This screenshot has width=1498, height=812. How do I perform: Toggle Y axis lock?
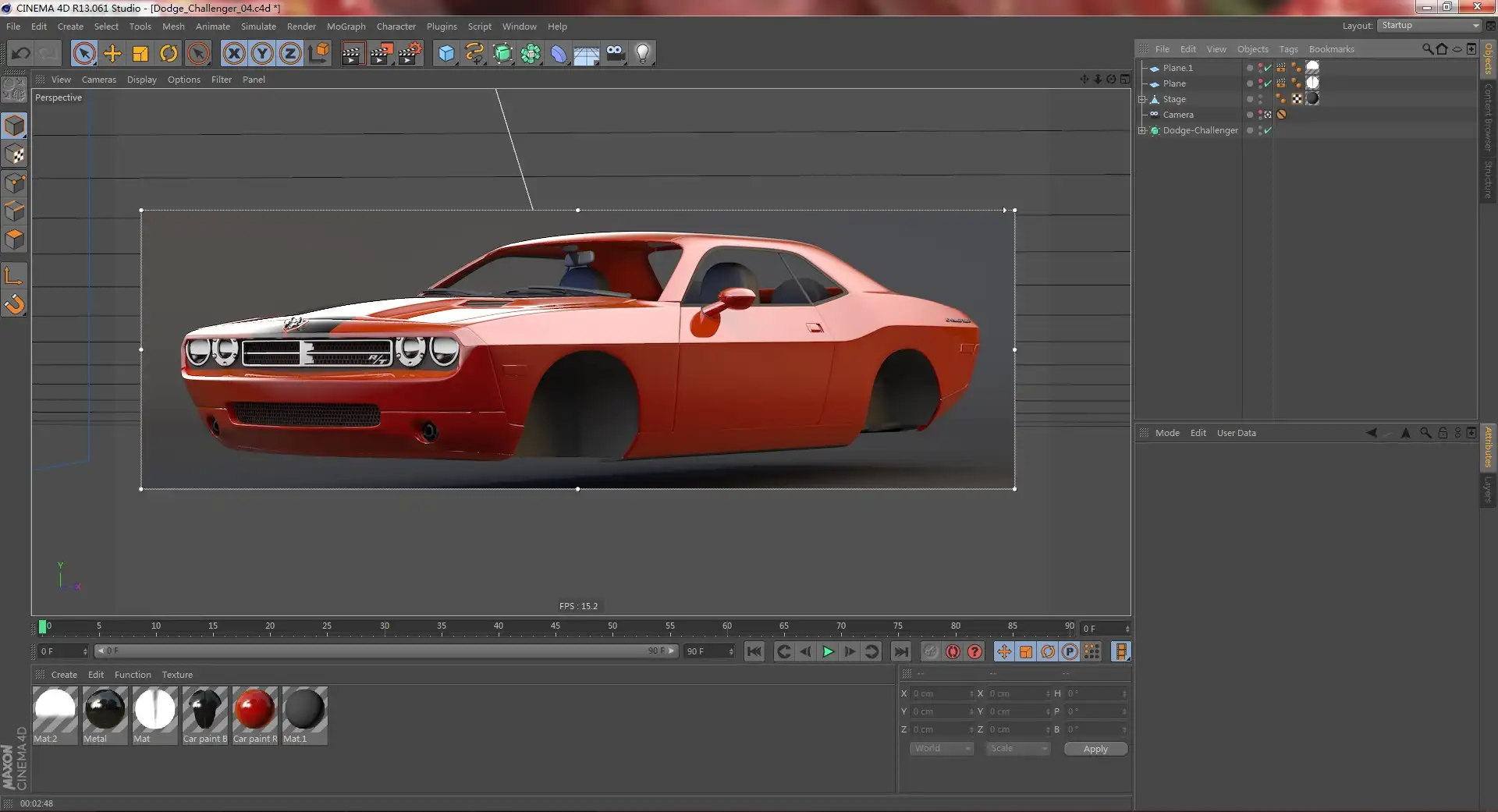262,53
